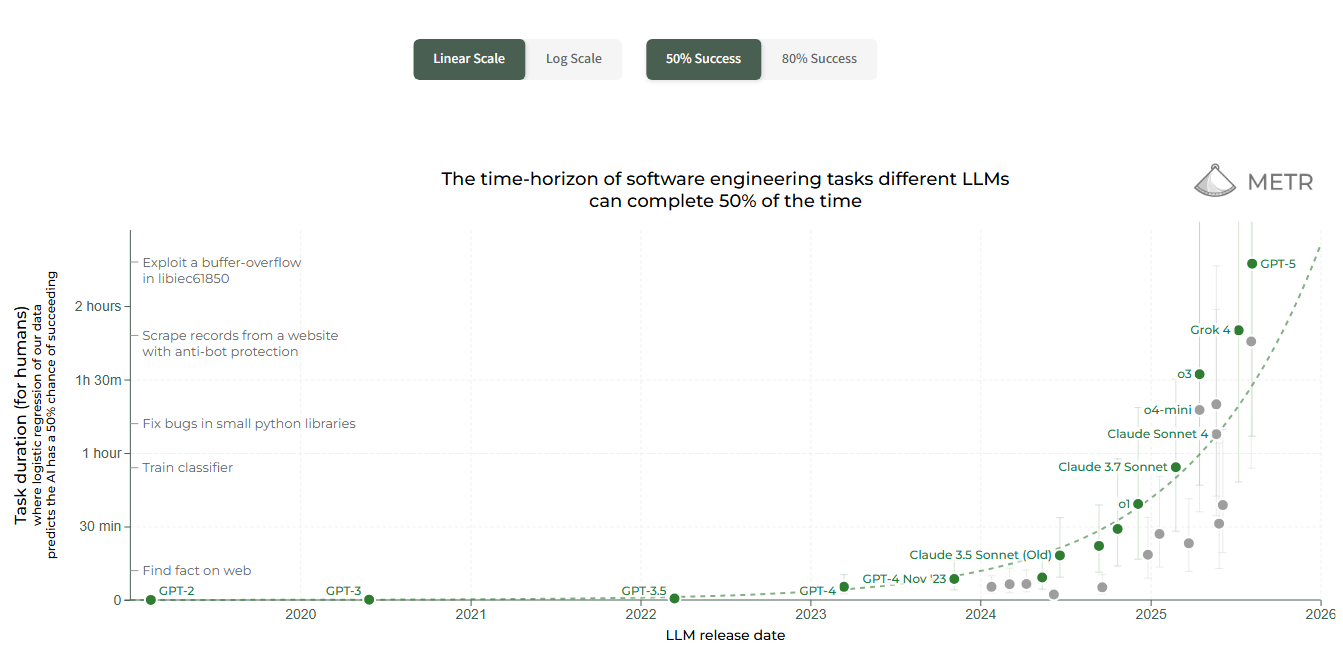The image size is (1343, 658).
Task: Switch chart to Log Scale
Action: [573, 59]
